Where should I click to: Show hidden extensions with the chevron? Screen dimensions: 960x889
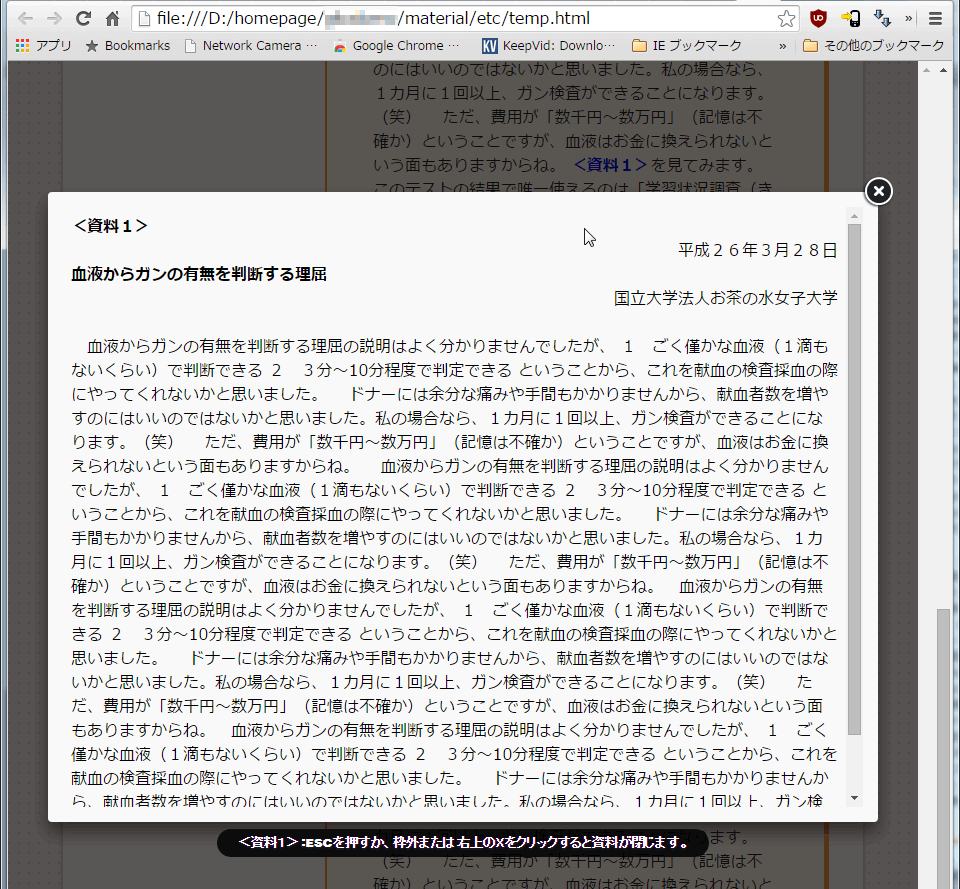tap(909, 19)
